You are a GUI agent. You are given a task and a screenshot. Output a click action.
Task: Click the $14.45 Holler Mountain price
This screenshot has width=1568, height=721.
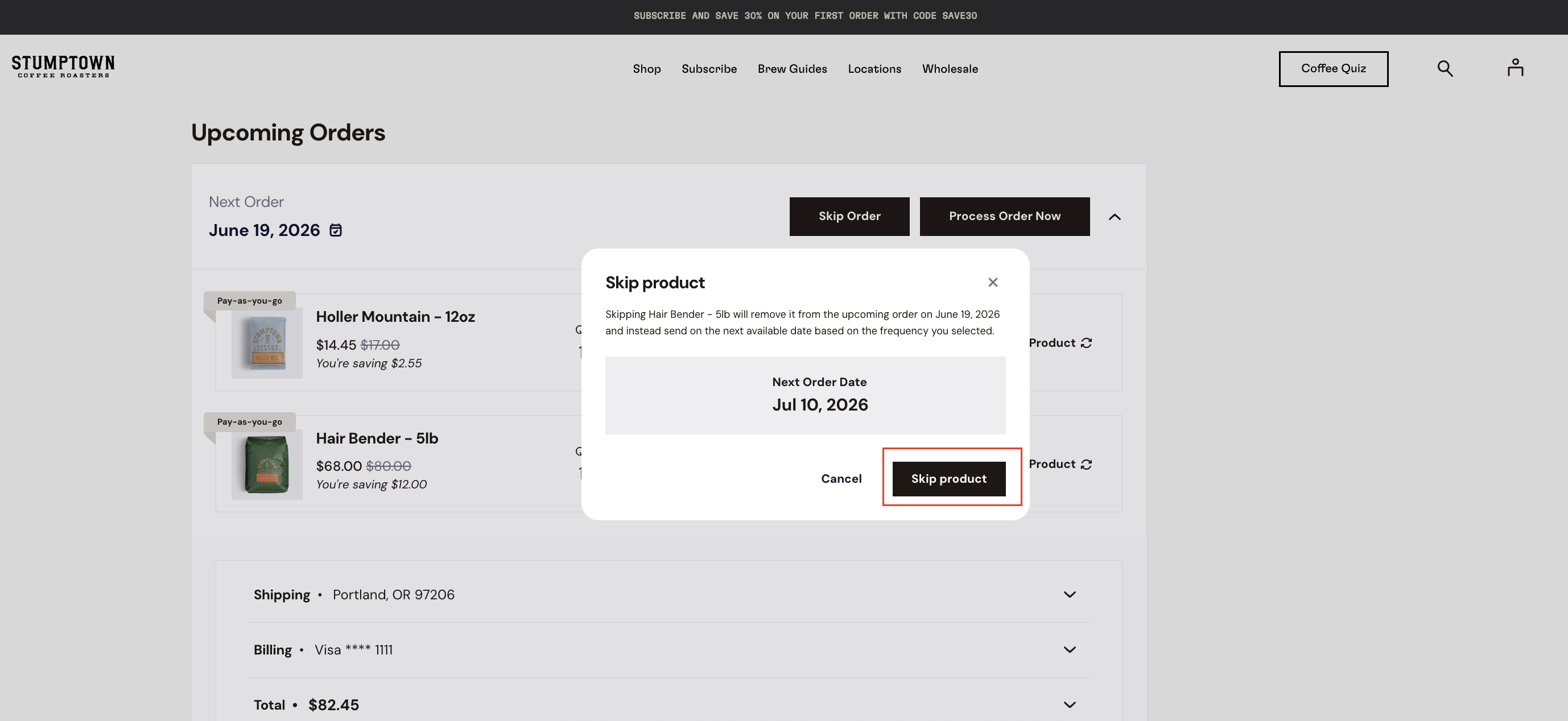pyautogui.click(x=336, y=345)
